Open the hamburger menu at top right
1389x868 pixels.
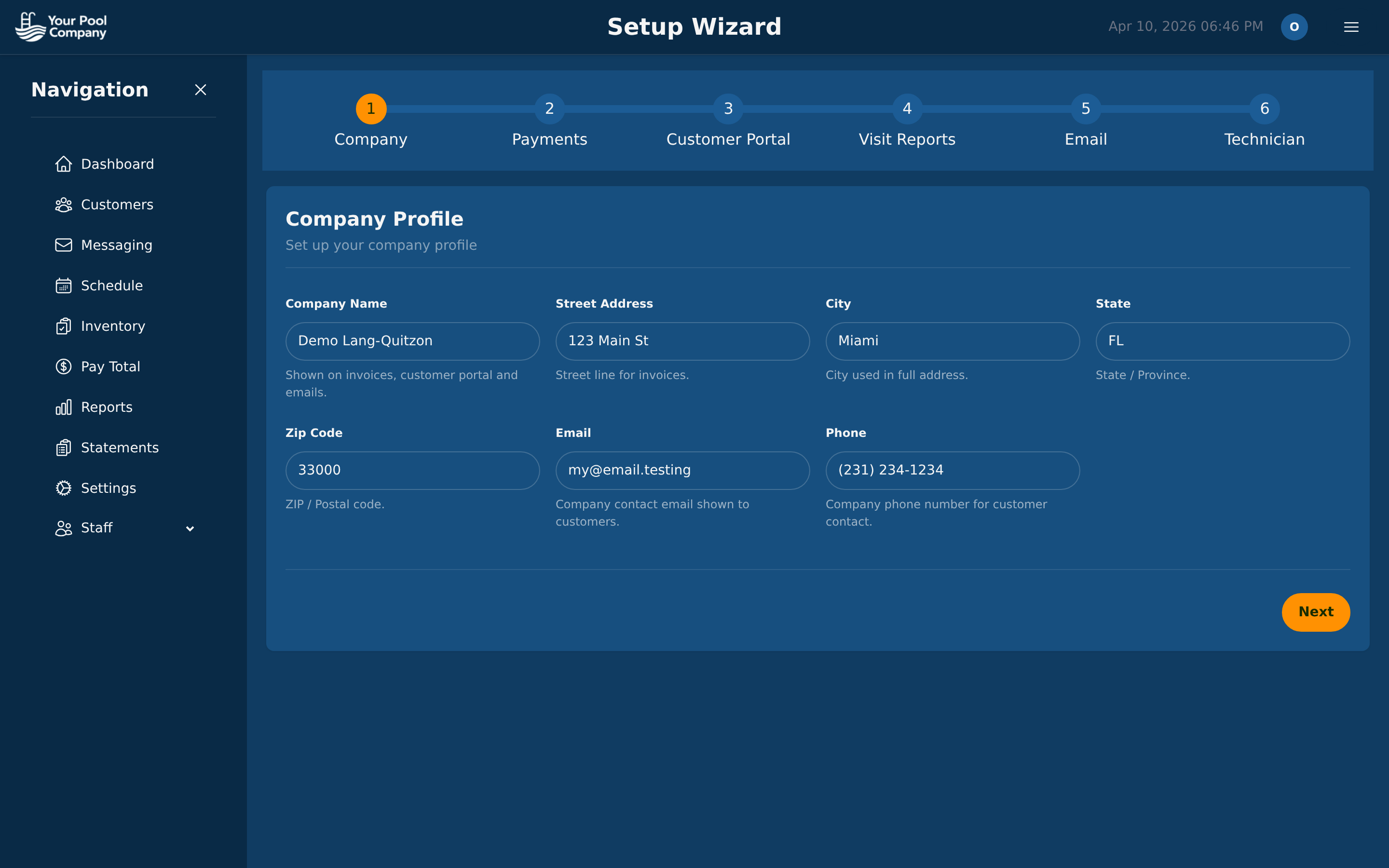coord(1352,27)
